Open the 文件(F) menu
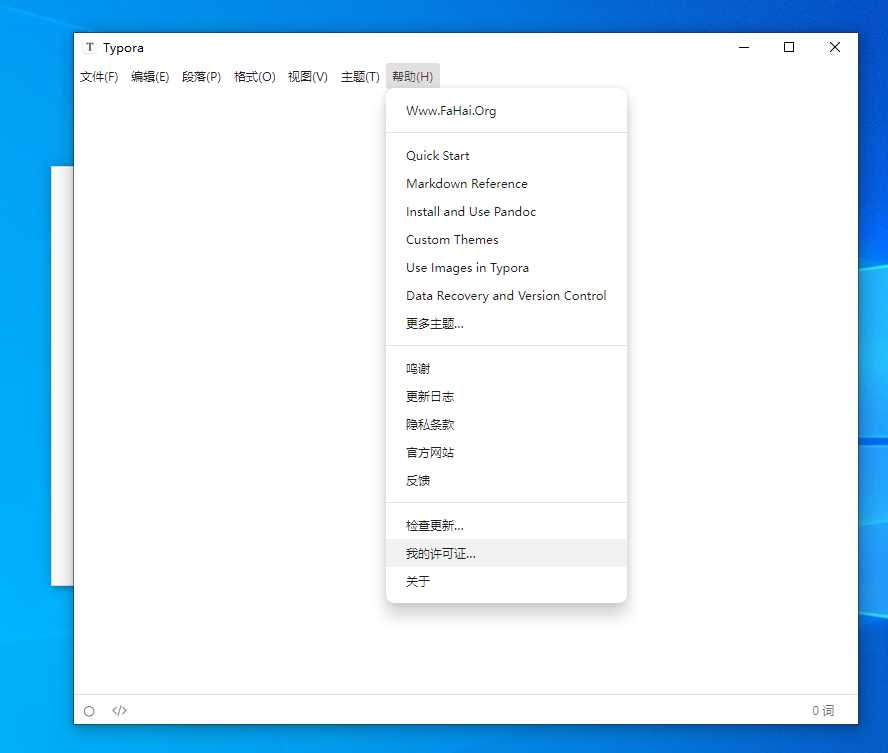Image resolution: width=888 pixels, height=753 pixels. tap(99, 76)
